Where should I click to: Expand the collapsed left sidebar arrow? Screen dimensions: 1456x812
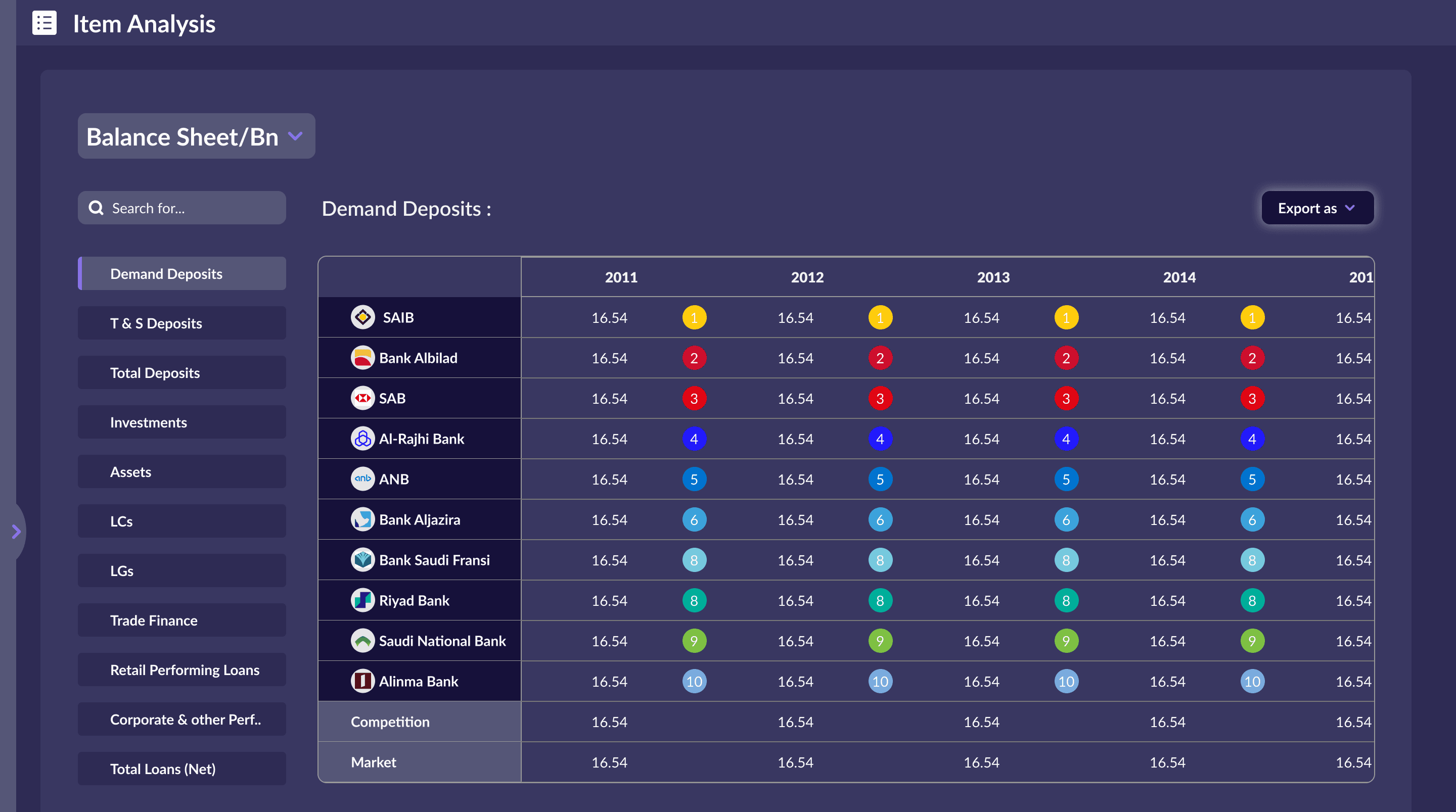(15, 531)
